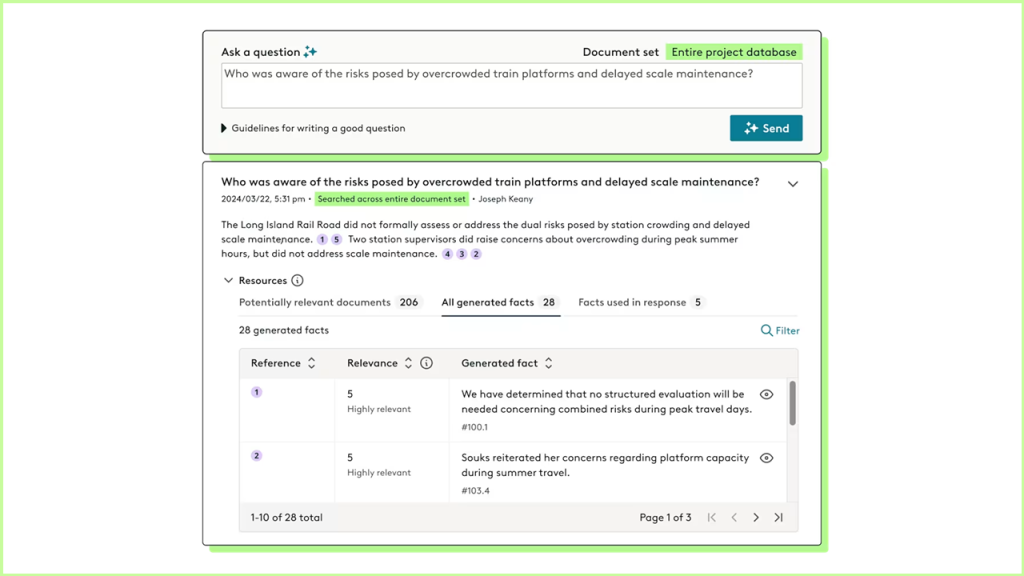Open the Filter search option
The width and height of the screenshot is (1024, 576).
click(780, 330)
